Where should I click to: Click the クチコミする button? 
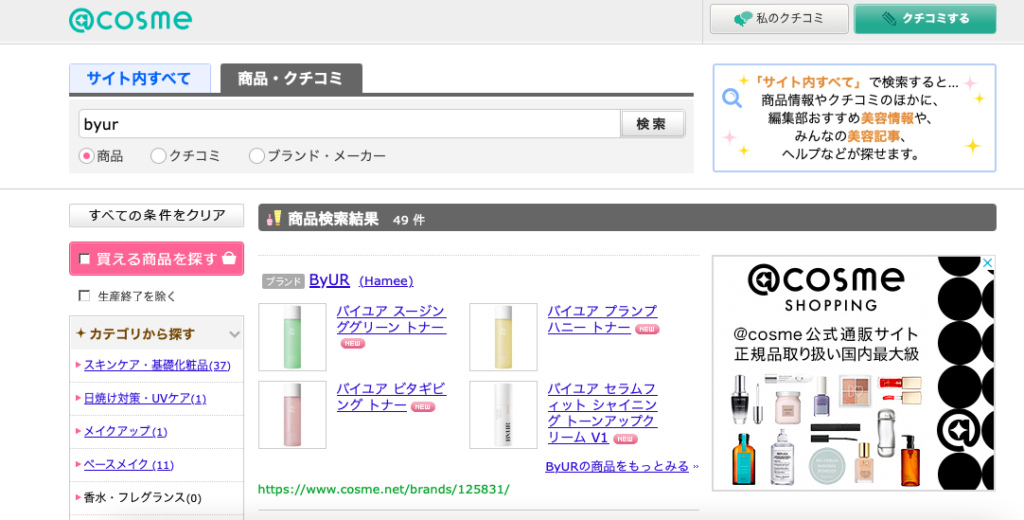[925, 19]
